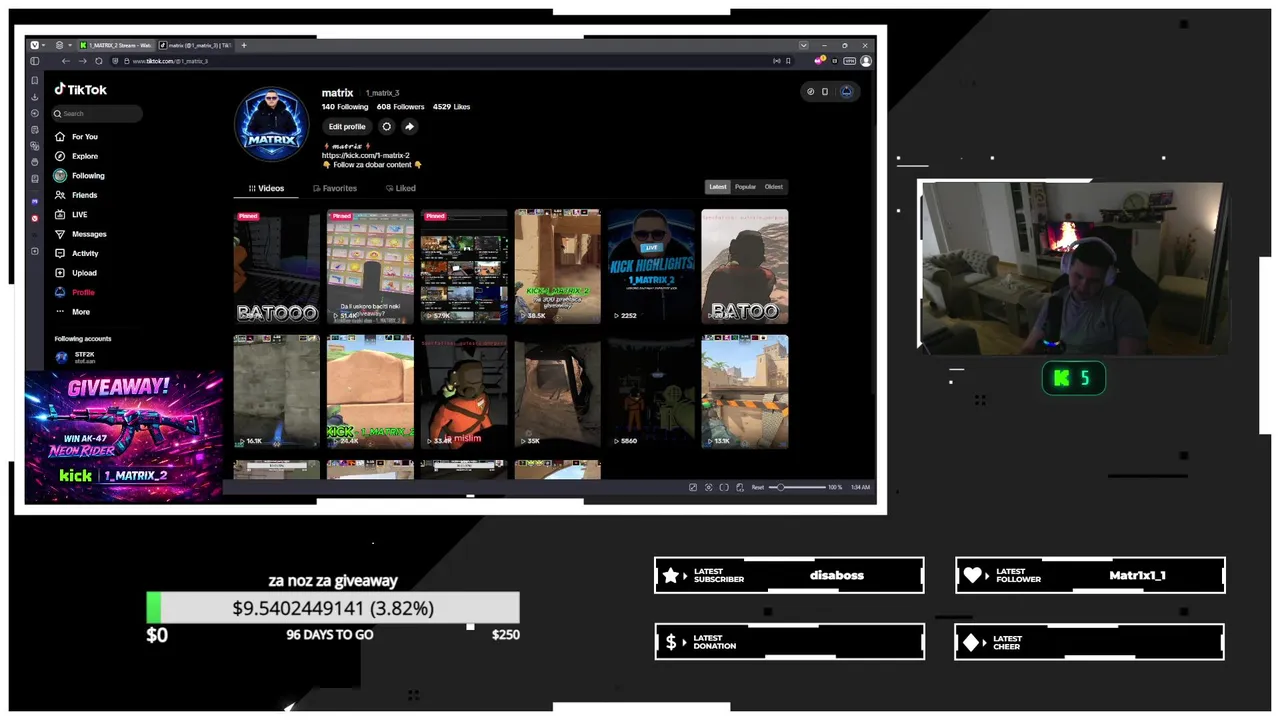Open the Friends section
The height and width of the screenshot is (720, 1280).
[77, 195]
